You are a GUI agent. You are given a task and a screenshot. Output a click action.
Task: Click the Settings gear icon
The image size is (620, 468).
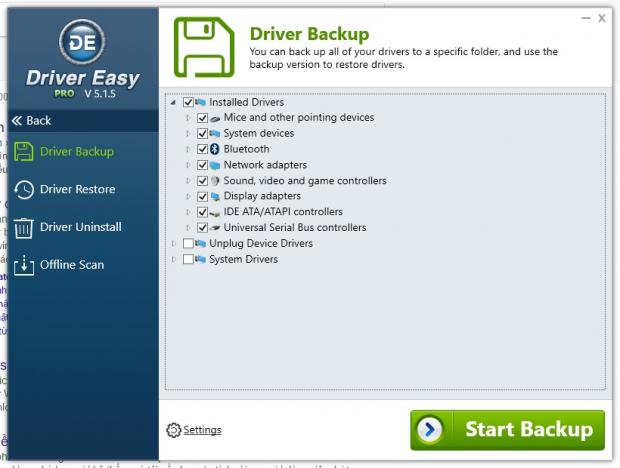tap(173, 430)
